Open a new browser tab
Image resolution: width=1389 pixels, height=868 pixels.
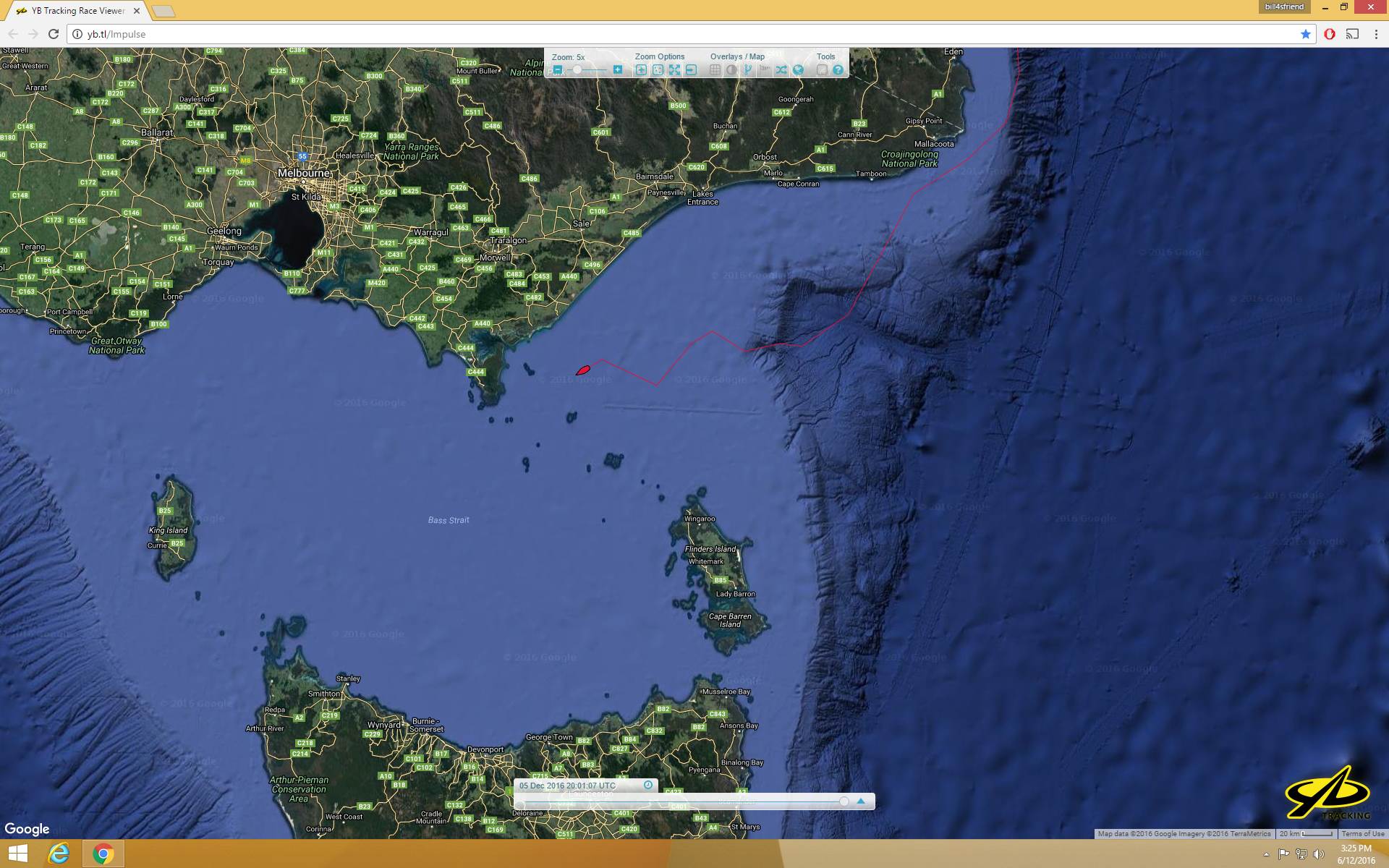pos(163,11)
